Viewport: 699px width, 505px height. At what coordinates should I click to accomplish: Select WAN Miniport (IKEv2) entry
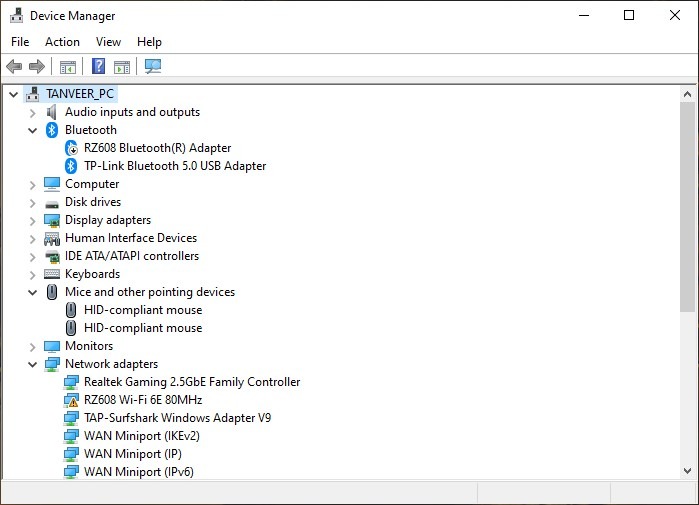pyautogui.click(x=142, y=436)
